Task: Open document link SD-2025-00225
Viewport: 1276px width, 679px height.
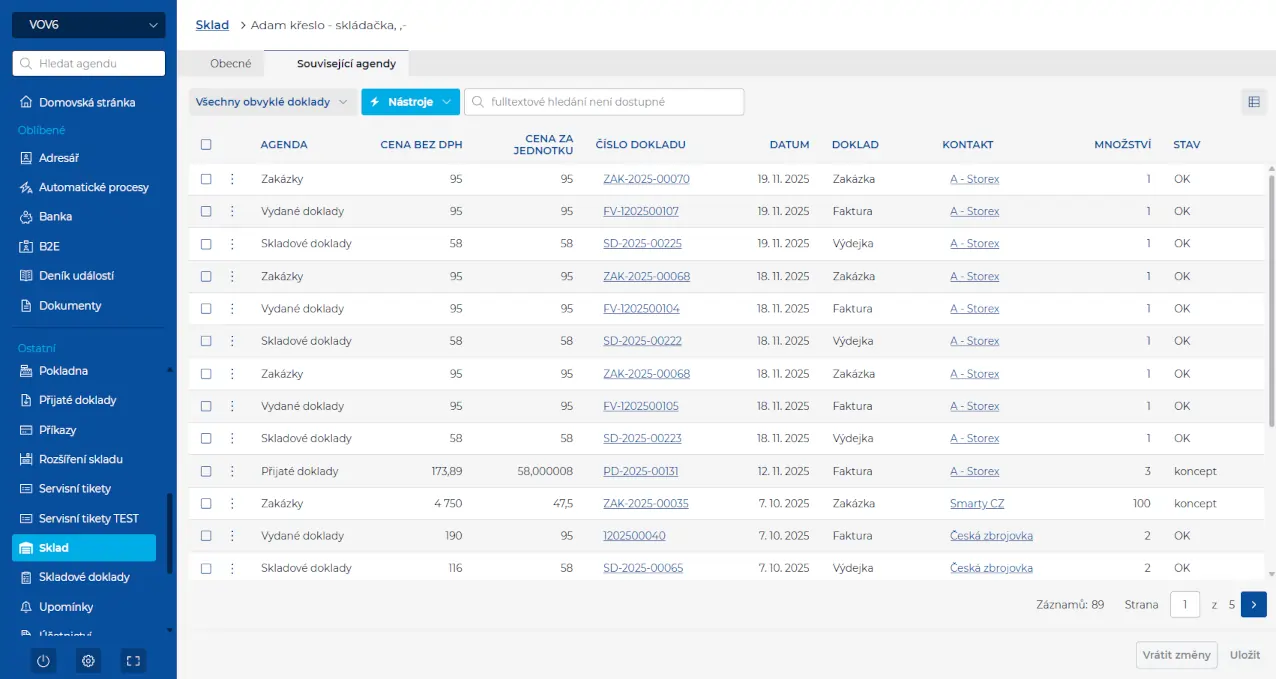Action: [x=642, y=243]
